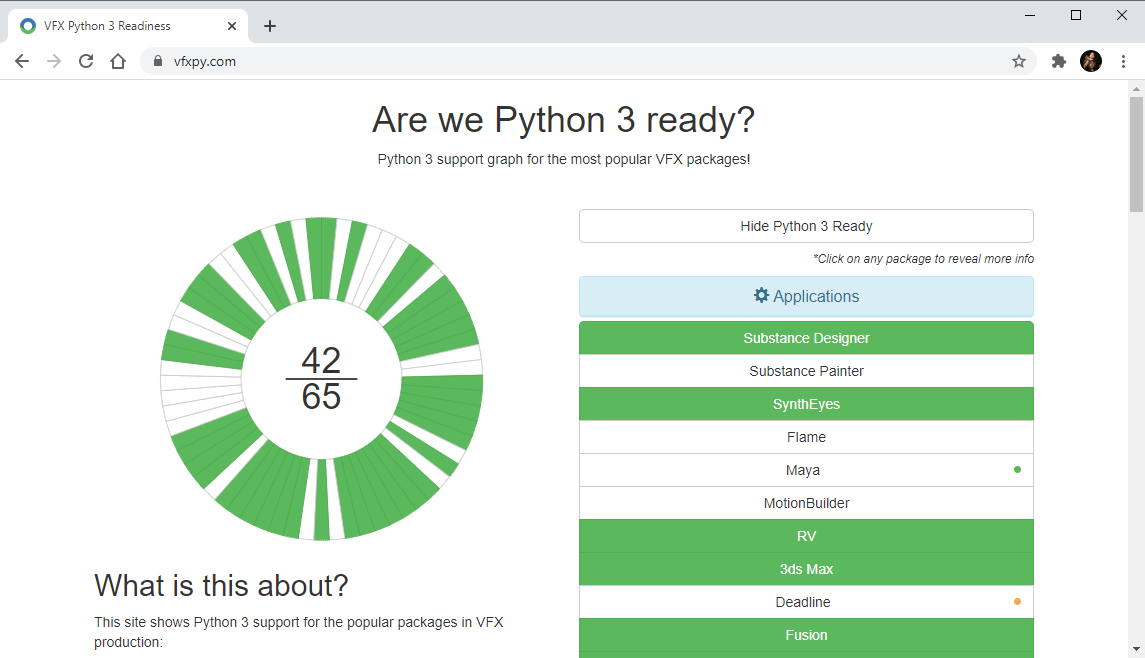Go to the browser home page icon
Screen dimensions: 1145x658
click(x=118, y=61)
